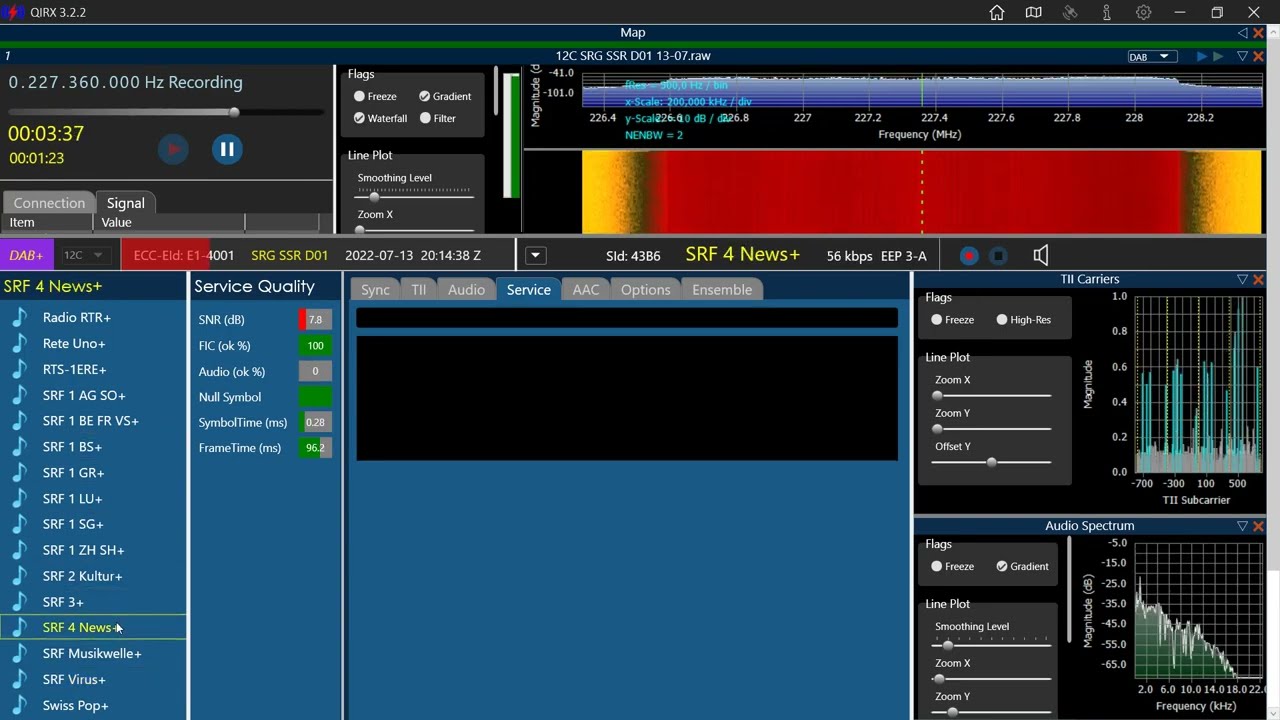Enable High-Res in the TII Carriers panel
1280x720 pixels.
[x=1002, y=320]
